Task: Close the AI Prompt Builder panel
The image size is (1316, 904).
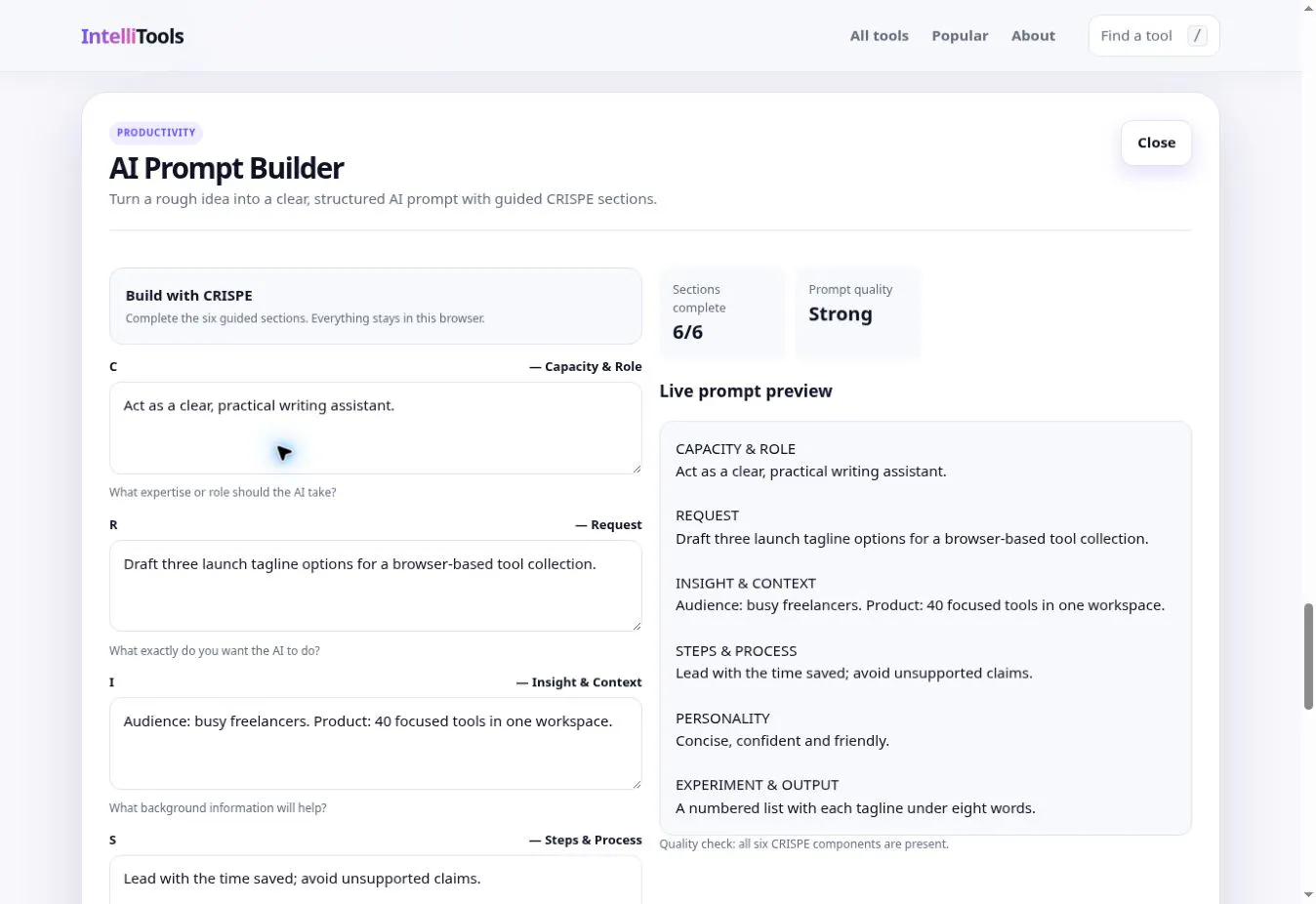Action: point(1156,143)
